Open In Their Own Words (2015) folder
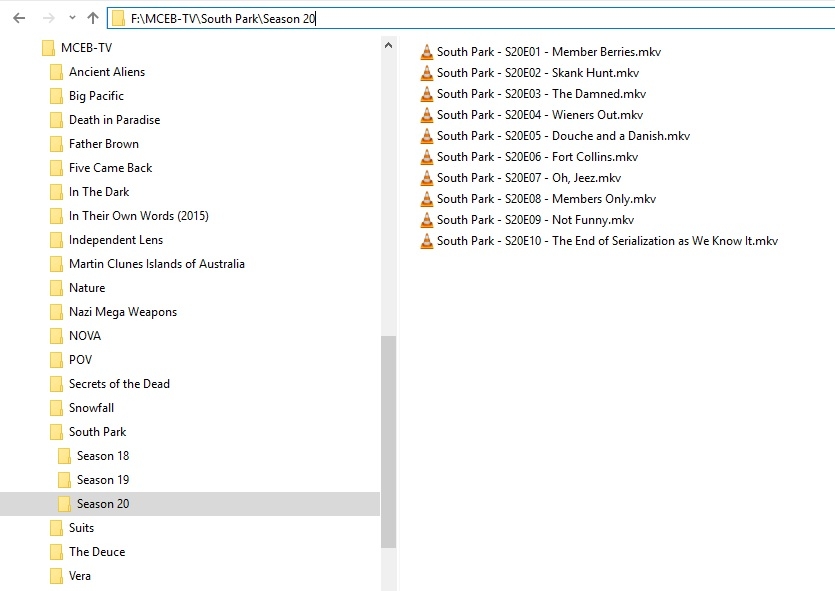Screen dimensions: 835x591 (x=138, y=216)
